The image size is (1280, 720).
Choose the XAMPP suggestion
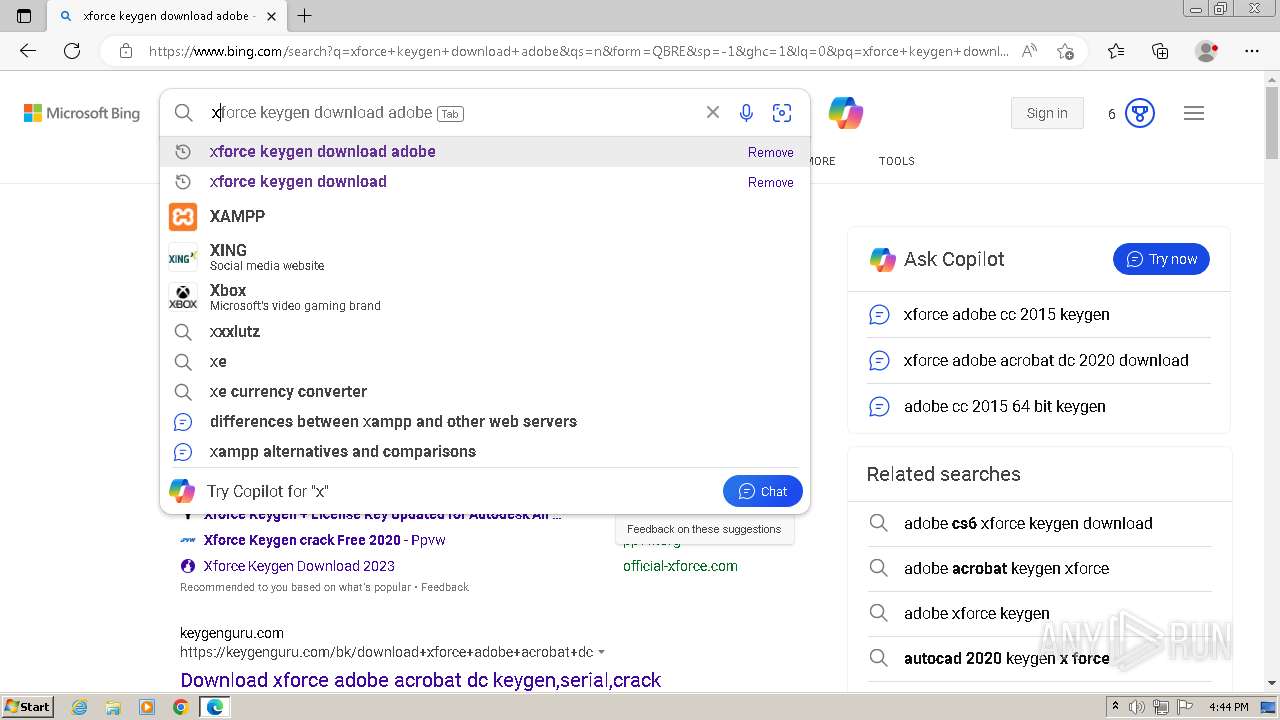(485, 216)
